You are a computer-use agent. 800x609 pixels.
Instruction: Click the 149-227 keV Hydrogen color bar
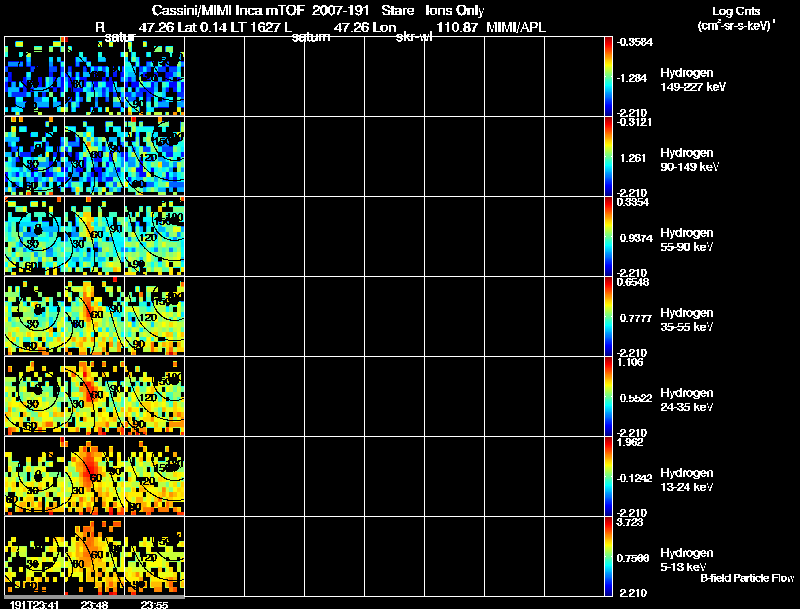[609, 76]
